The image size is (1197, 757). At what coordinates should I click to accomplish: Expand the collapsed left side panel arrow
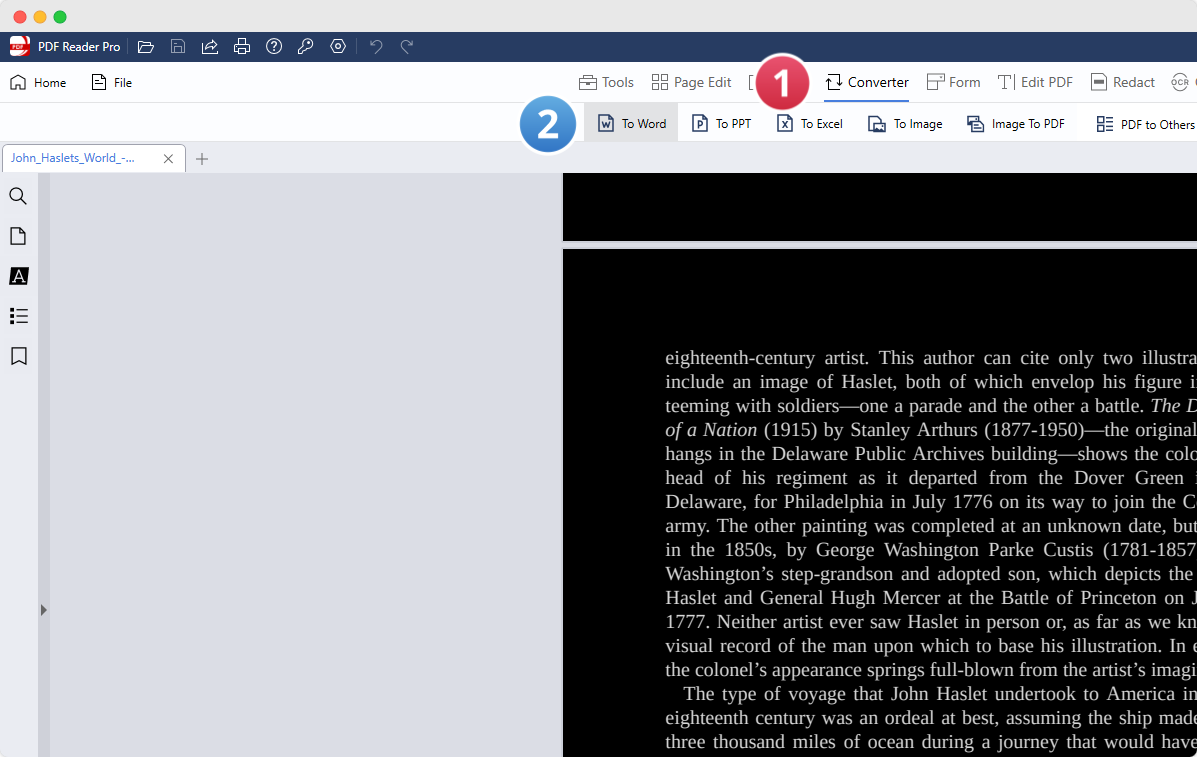click(44, 610)
